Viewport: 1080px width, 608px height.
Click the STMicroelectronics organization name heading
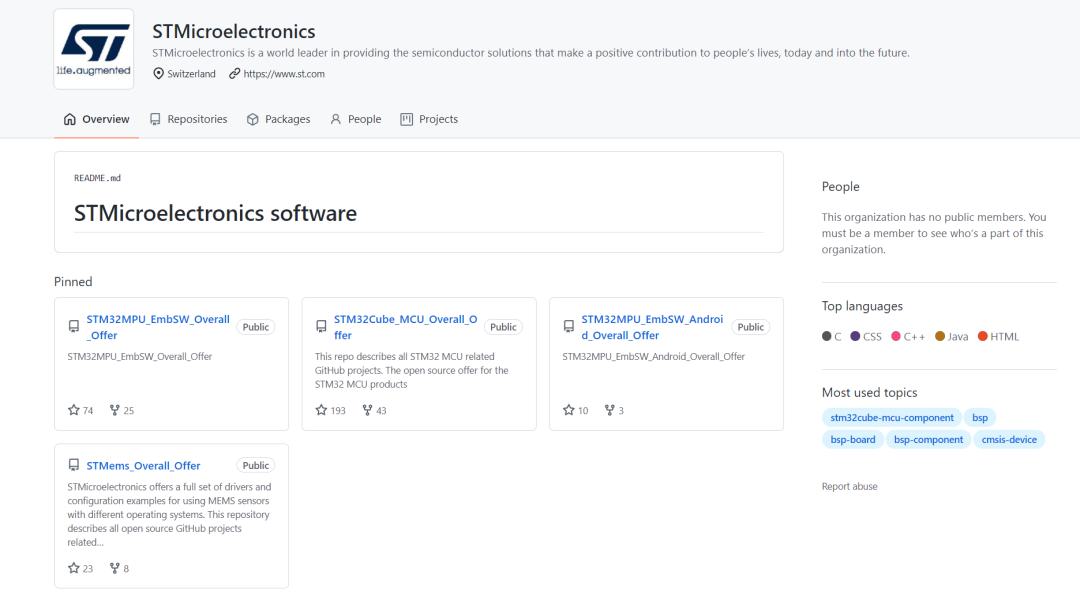[x=233, y=32]
